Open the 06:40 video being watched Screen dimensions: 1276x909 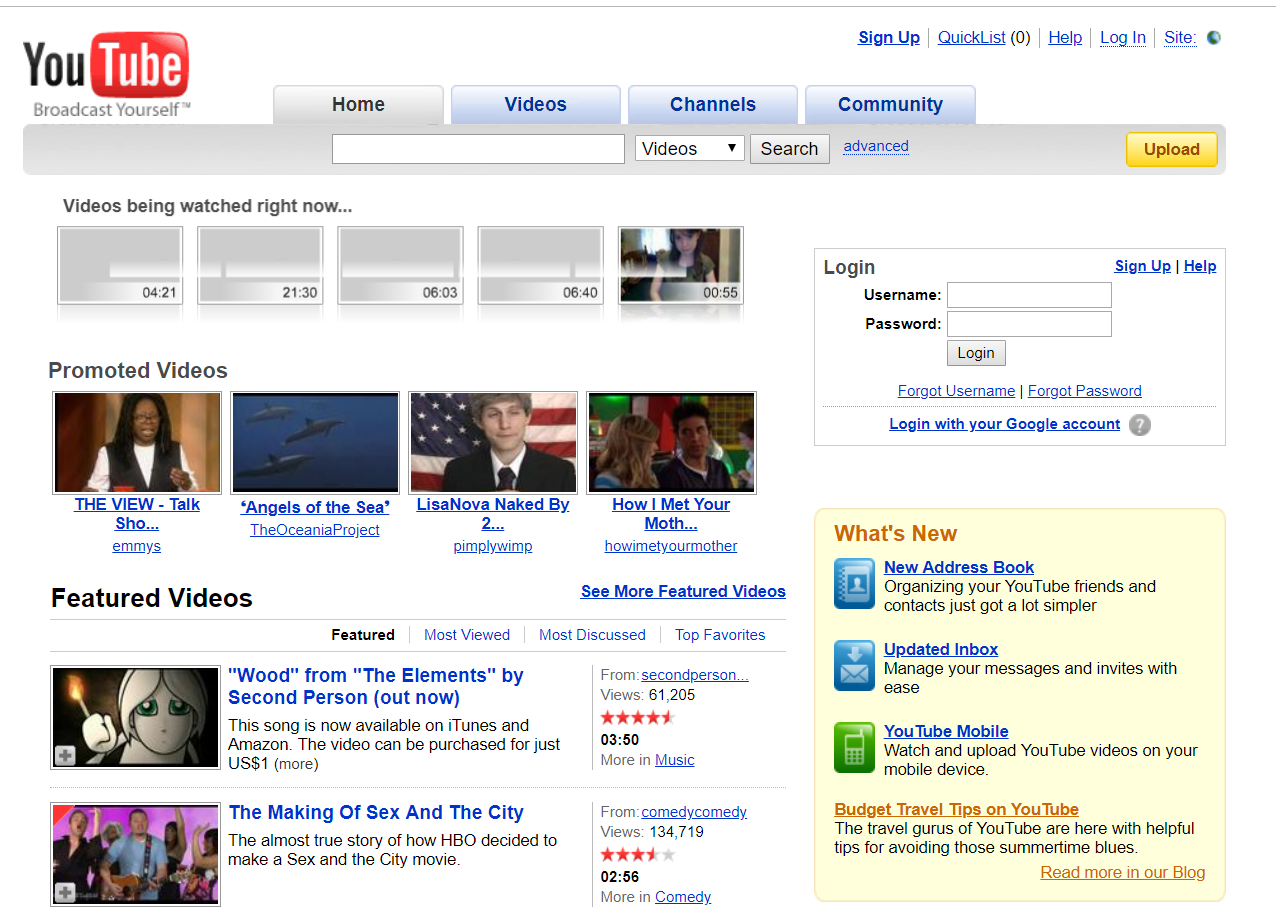point(540,265)
